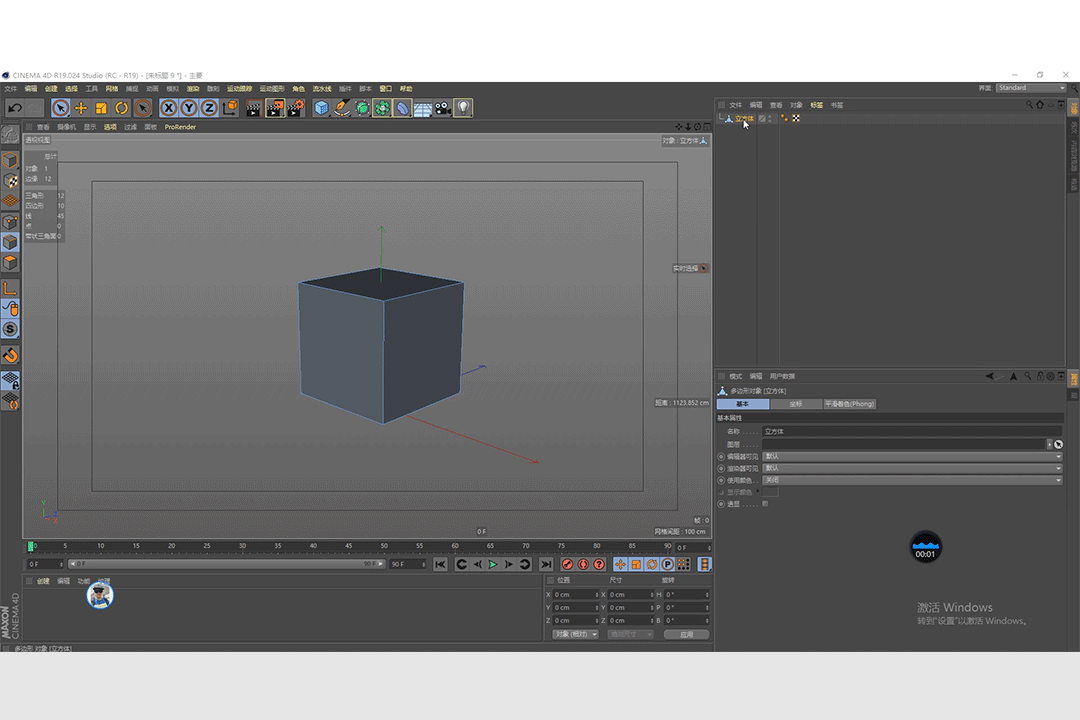
Task: Click the search icon in Object Manager
Action: [1029, 105]
